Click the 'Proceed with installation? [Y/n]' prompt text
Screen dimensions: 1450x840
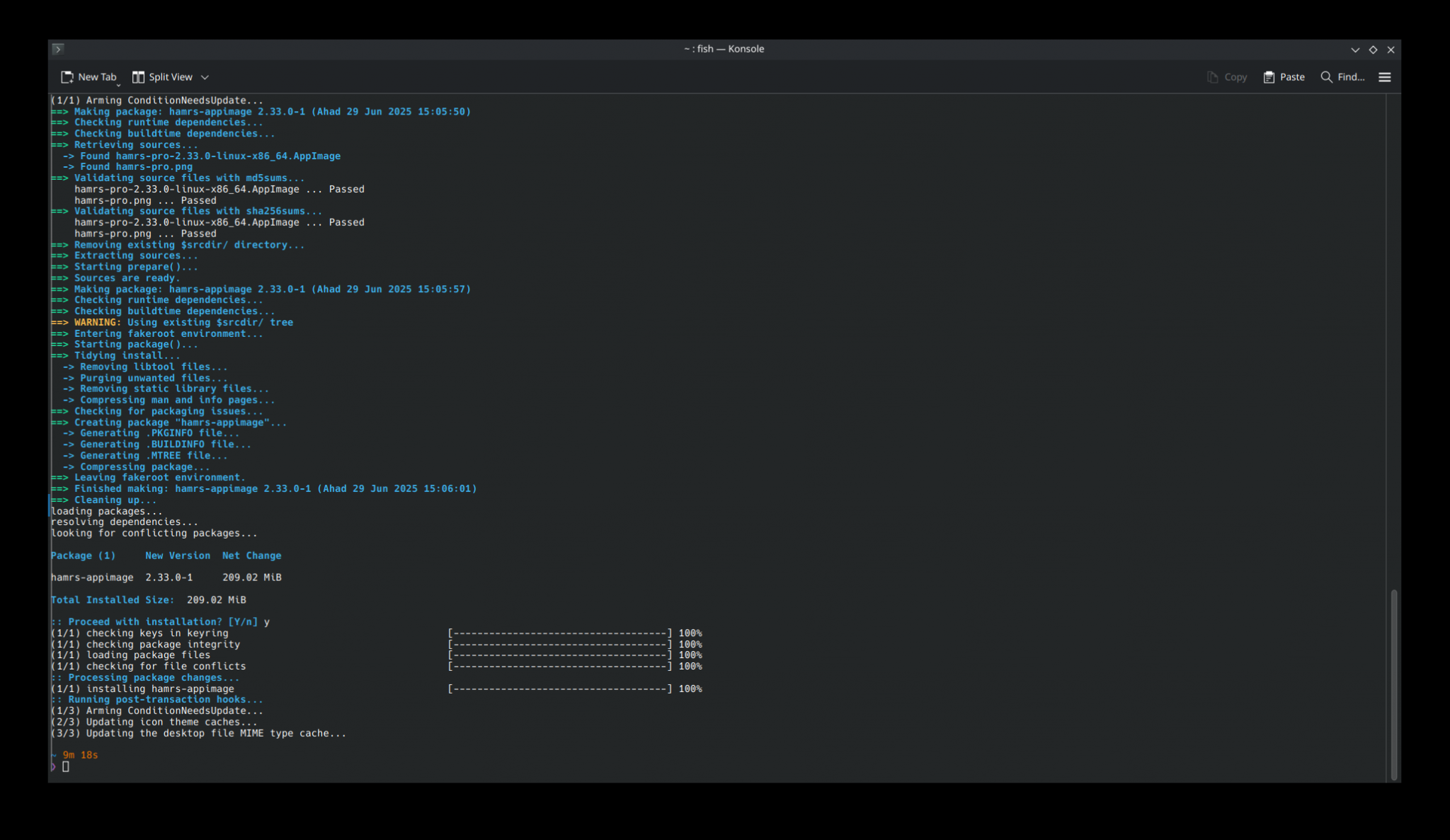tap(159, 621)
